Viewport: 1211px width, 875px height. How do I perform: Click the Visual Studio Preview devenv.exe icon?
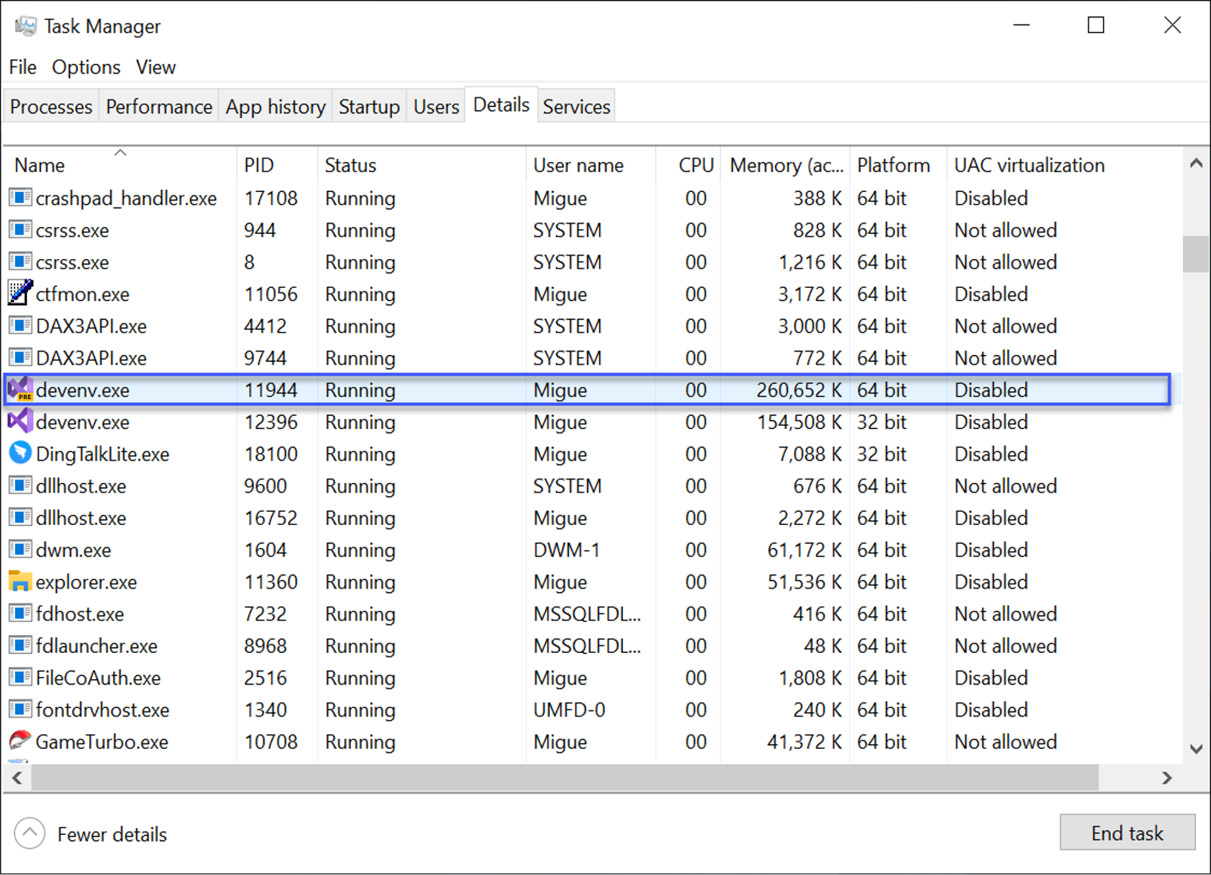(x=19, y=390)
